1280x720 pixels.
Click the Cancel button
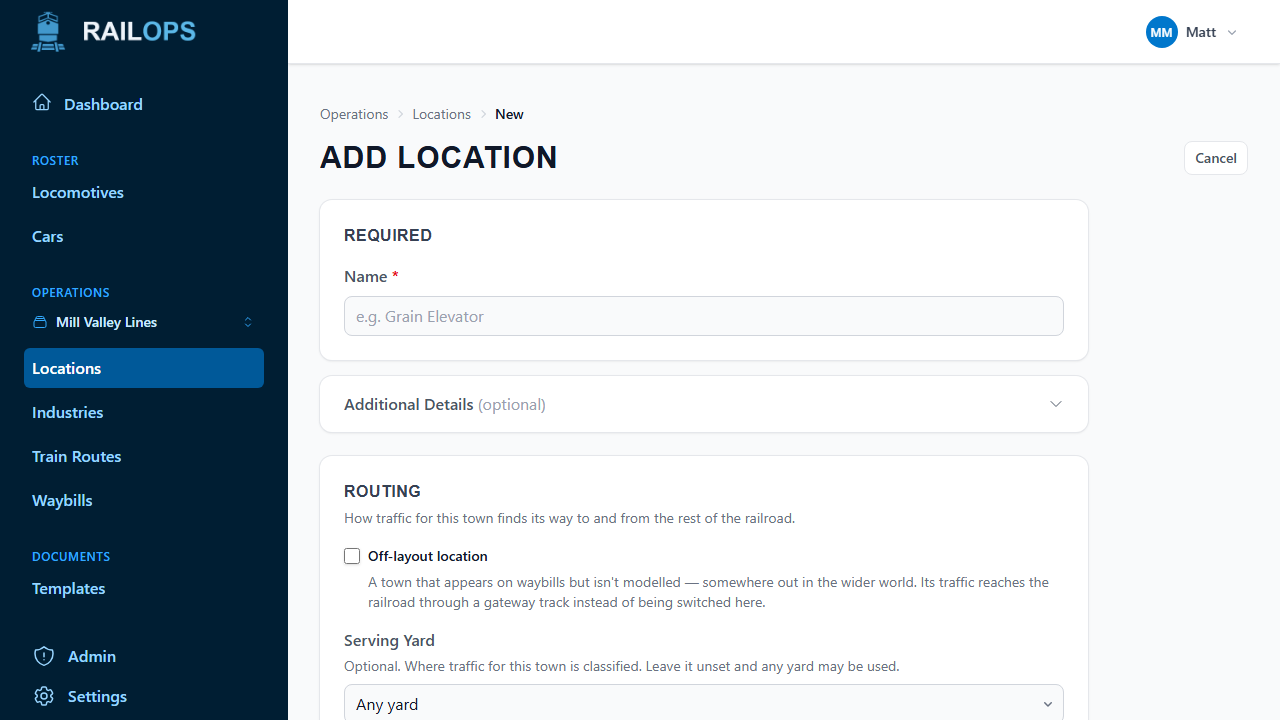point(1216,158)
